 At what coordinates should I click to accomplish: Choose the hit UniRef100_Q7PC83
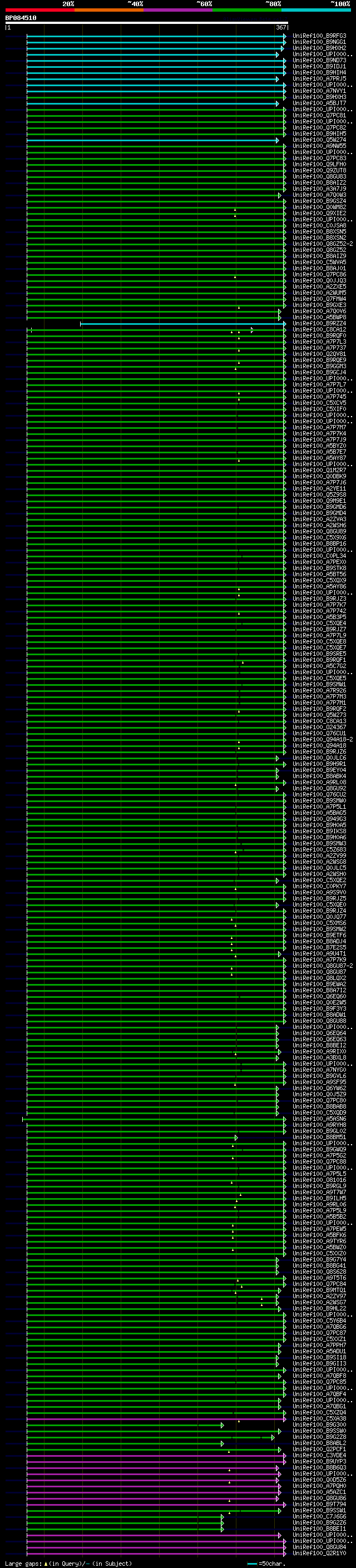click(x=319, y=159)
